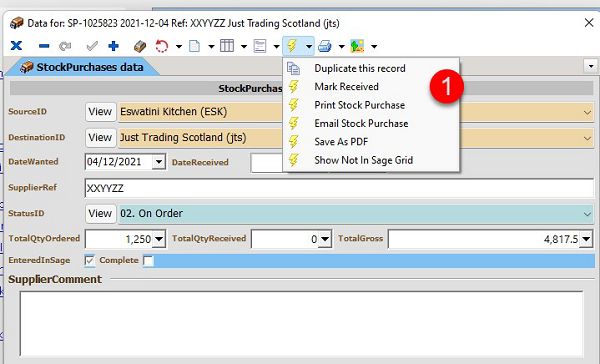Click the lightning bolt actions icon
This screenshot has height=364, width=600.
292,46
